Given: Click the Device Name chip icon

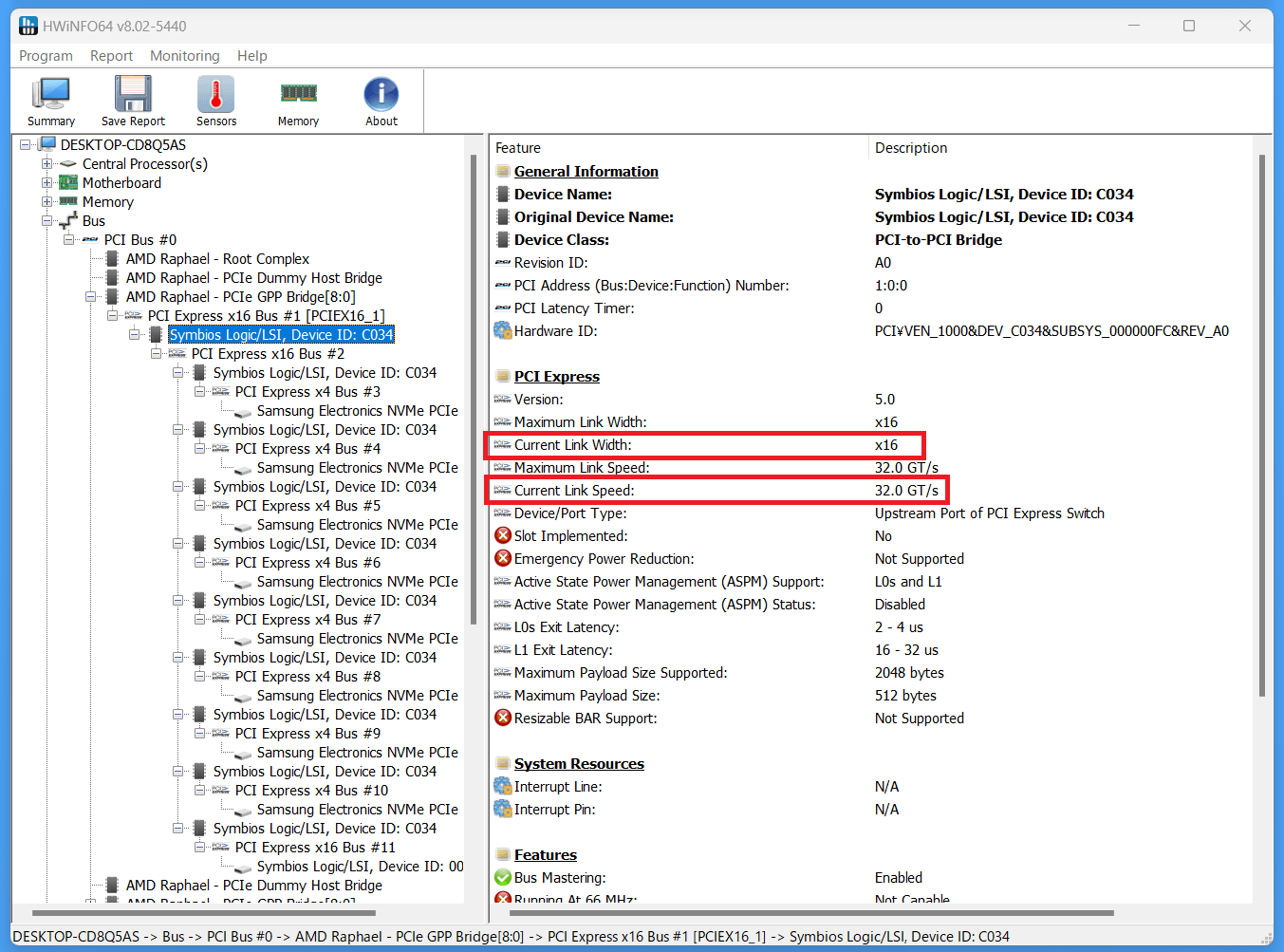Looking at the screenshot, I should (503, 194).
